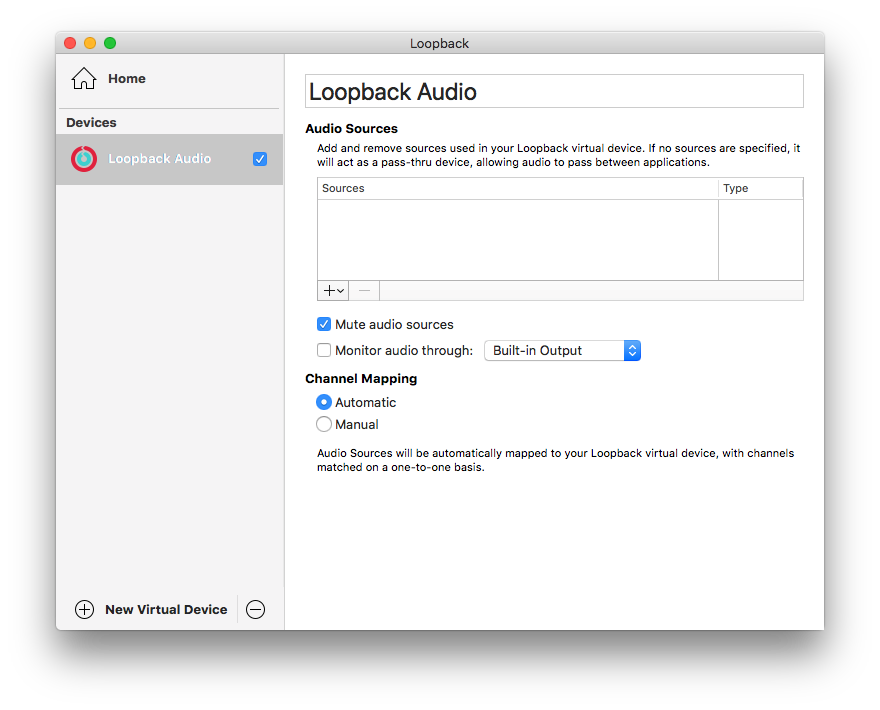The height and width of the screenshot is (710, 880).
Task: Open the Built-in Output dropdown
Action: (562, 350)
